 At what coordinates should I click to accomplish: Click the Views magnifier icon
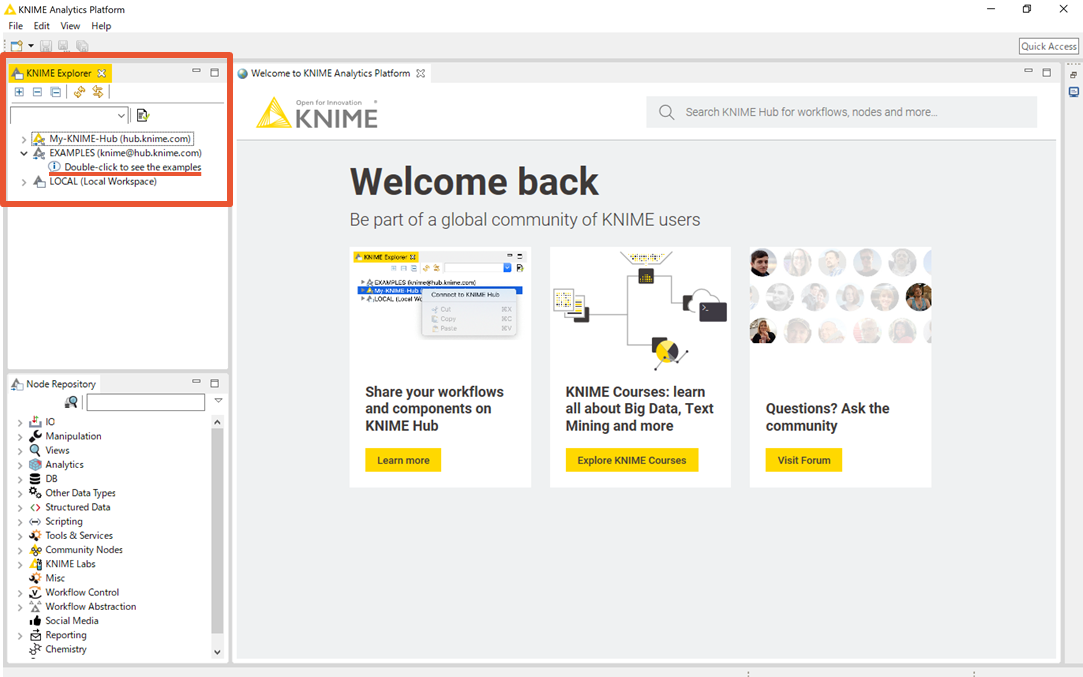35,450
